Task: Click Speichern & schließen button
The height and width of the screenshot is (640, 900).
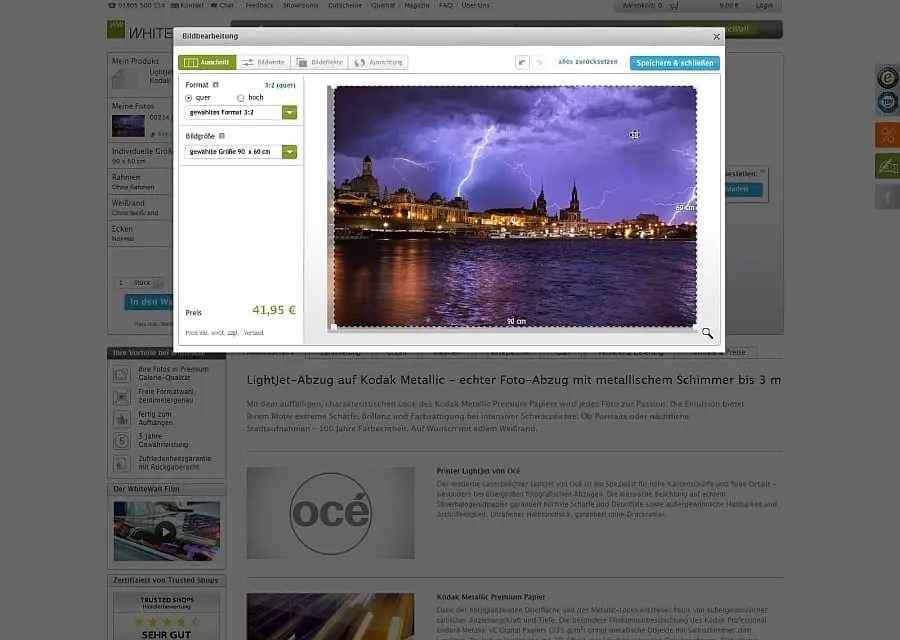Action: 674,63
